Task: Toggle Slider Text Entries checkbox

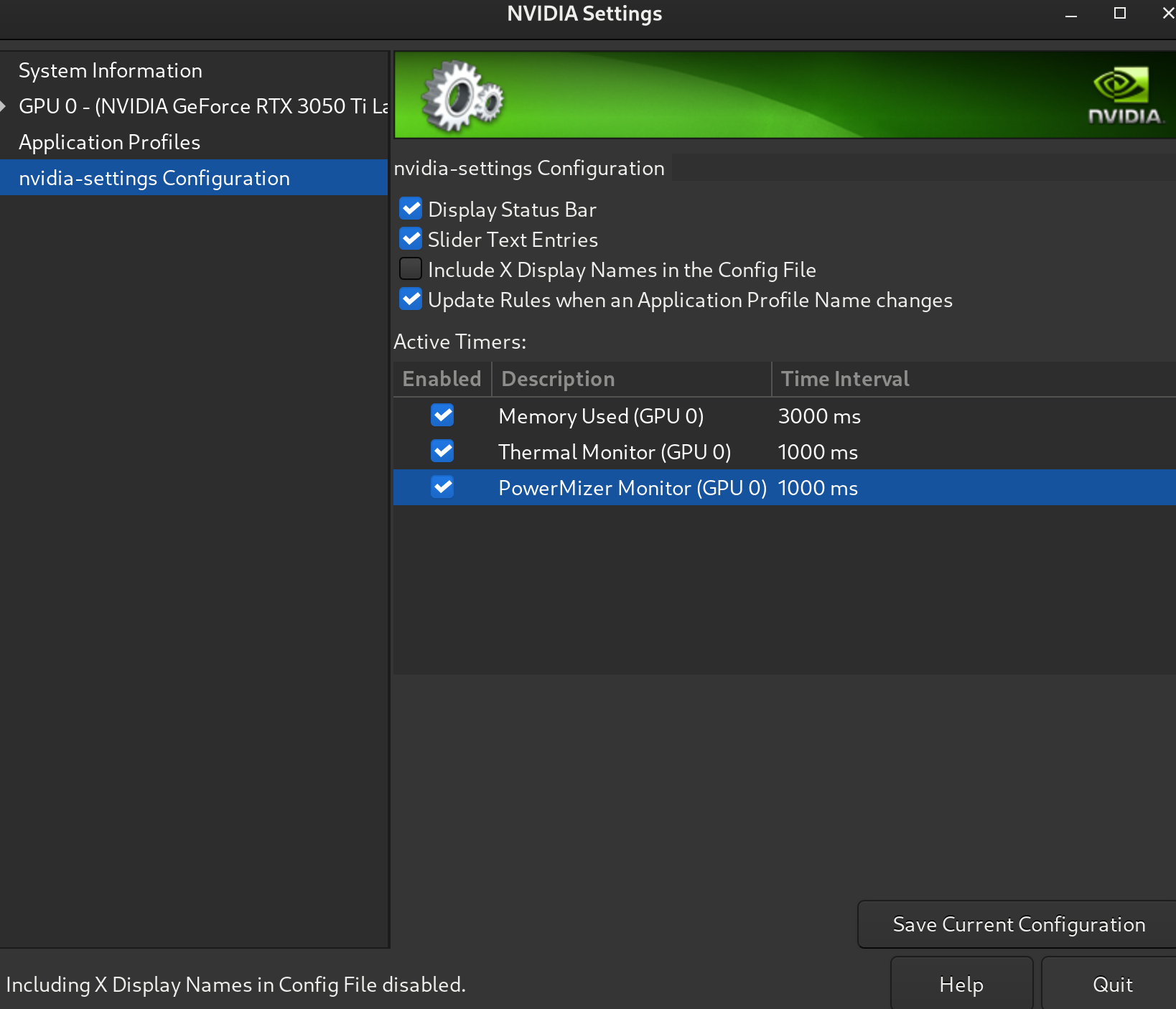Action: point(411,239)
